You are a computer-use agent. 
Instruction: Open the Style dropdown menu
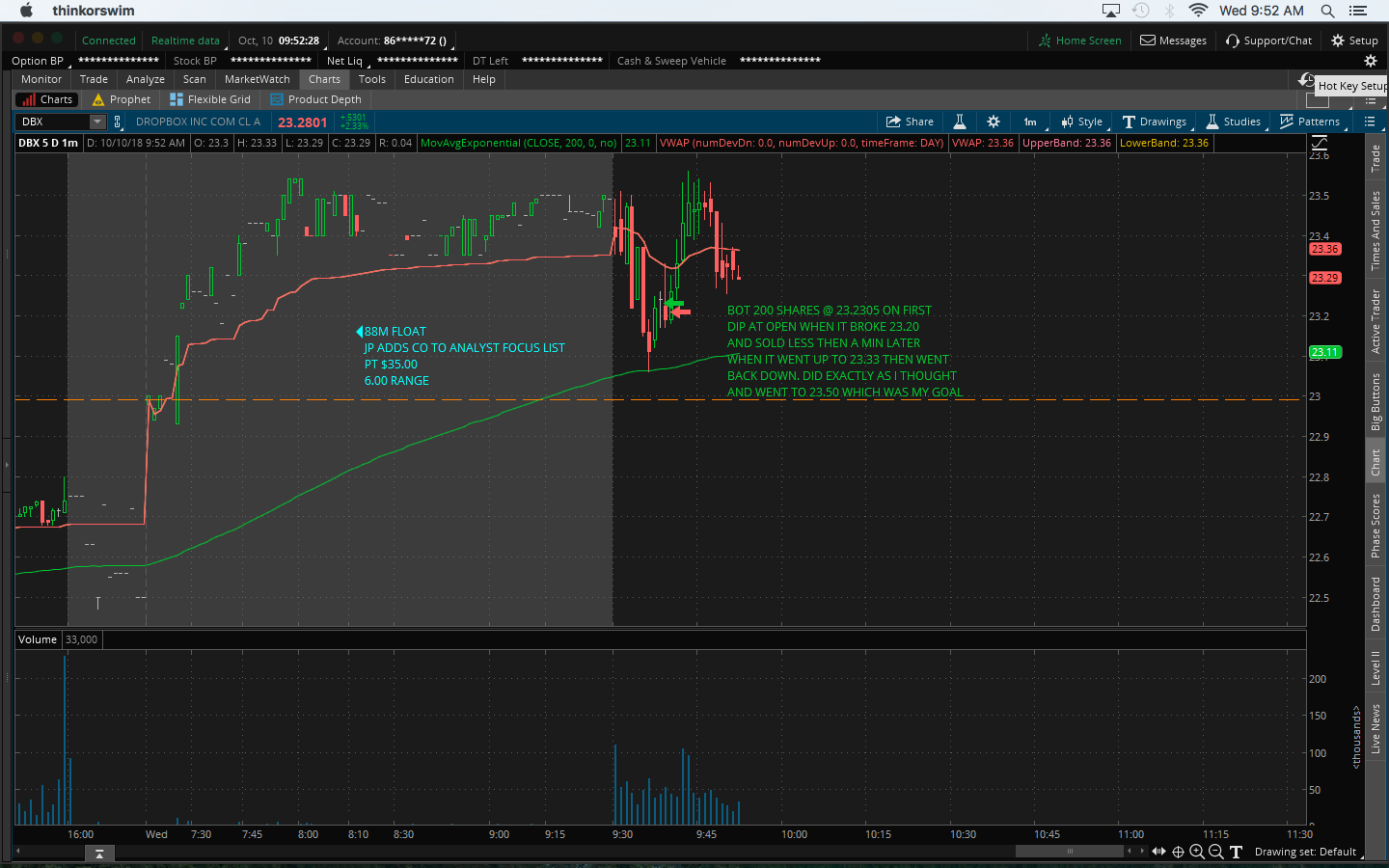click(x=1081, y=122)
